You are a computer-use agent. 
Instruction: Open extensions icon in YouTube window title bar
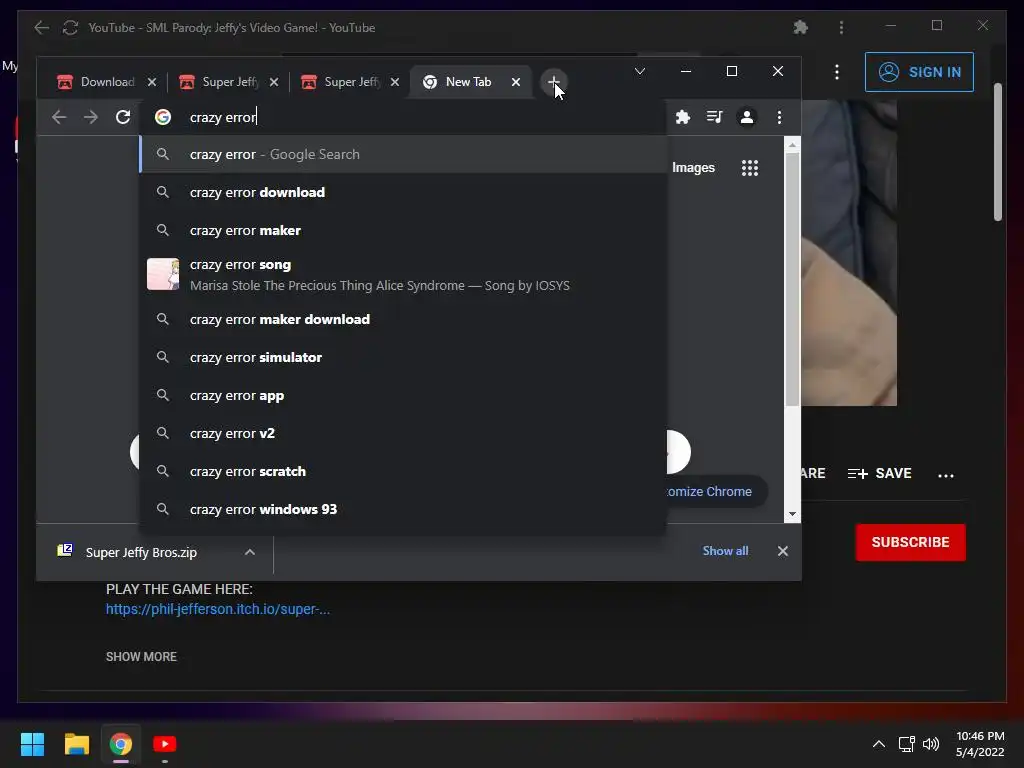coord(801,27)
